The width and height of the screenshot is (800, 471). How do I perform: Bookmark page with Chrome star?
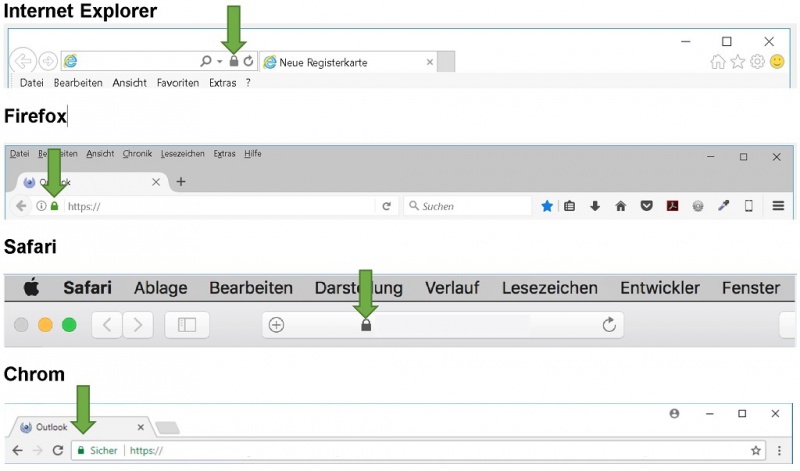point(756,450)
